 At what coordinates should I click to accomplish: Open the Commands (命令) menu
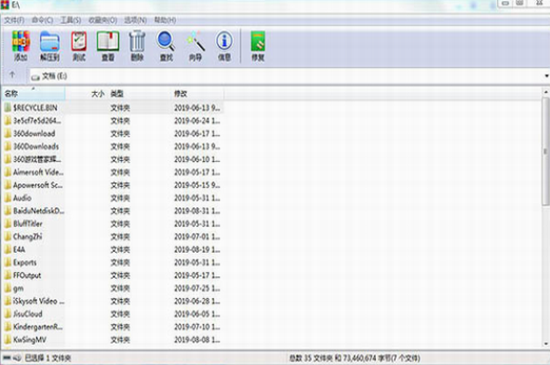[x=42, y=20]
